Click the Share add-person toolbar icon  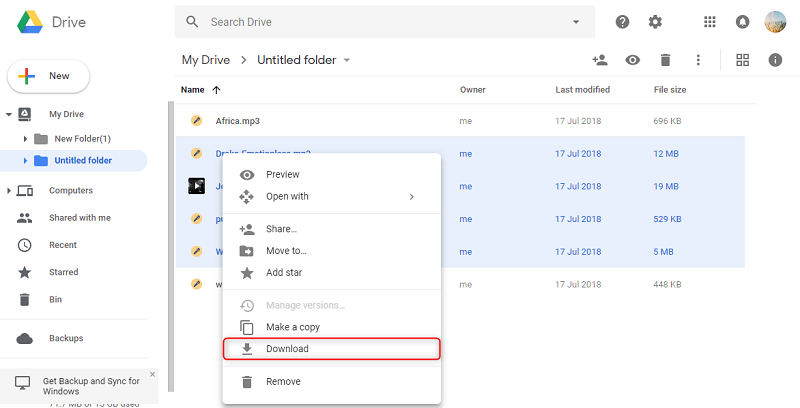click(x=599, y=60)
